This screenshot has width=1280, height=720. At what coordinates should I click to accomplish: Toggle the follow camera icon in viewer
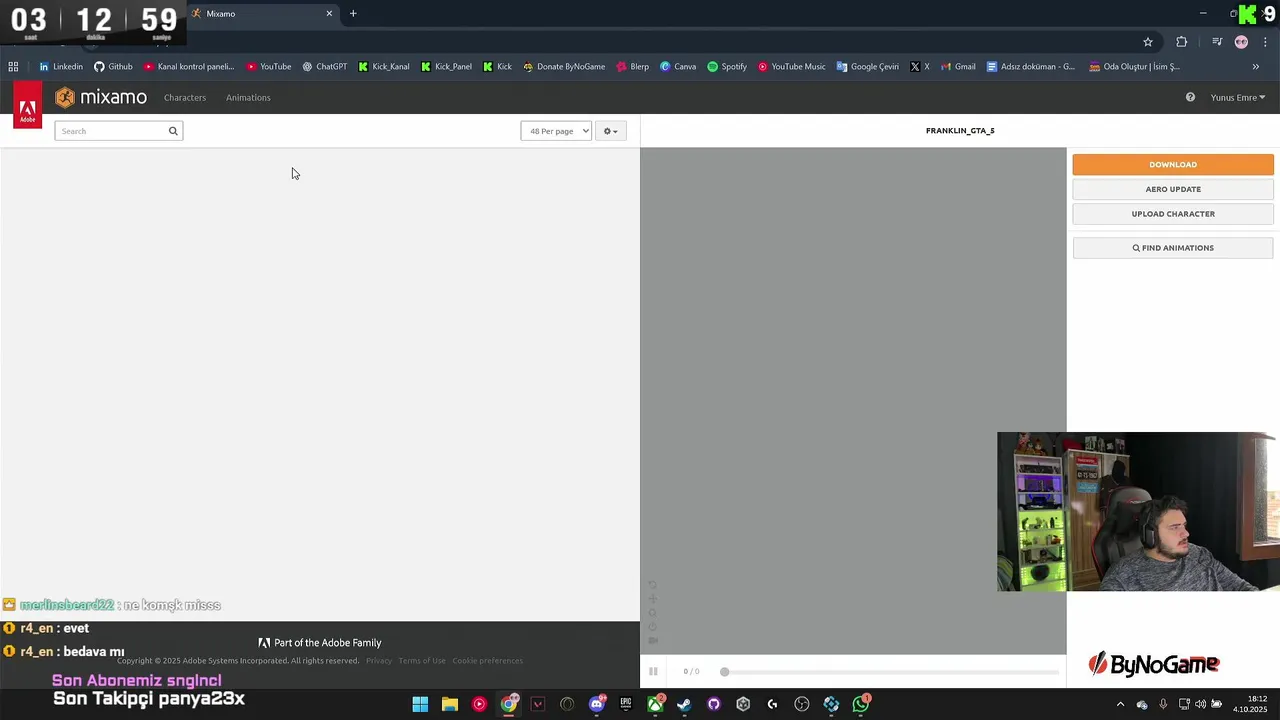click(x=653, y=641)
